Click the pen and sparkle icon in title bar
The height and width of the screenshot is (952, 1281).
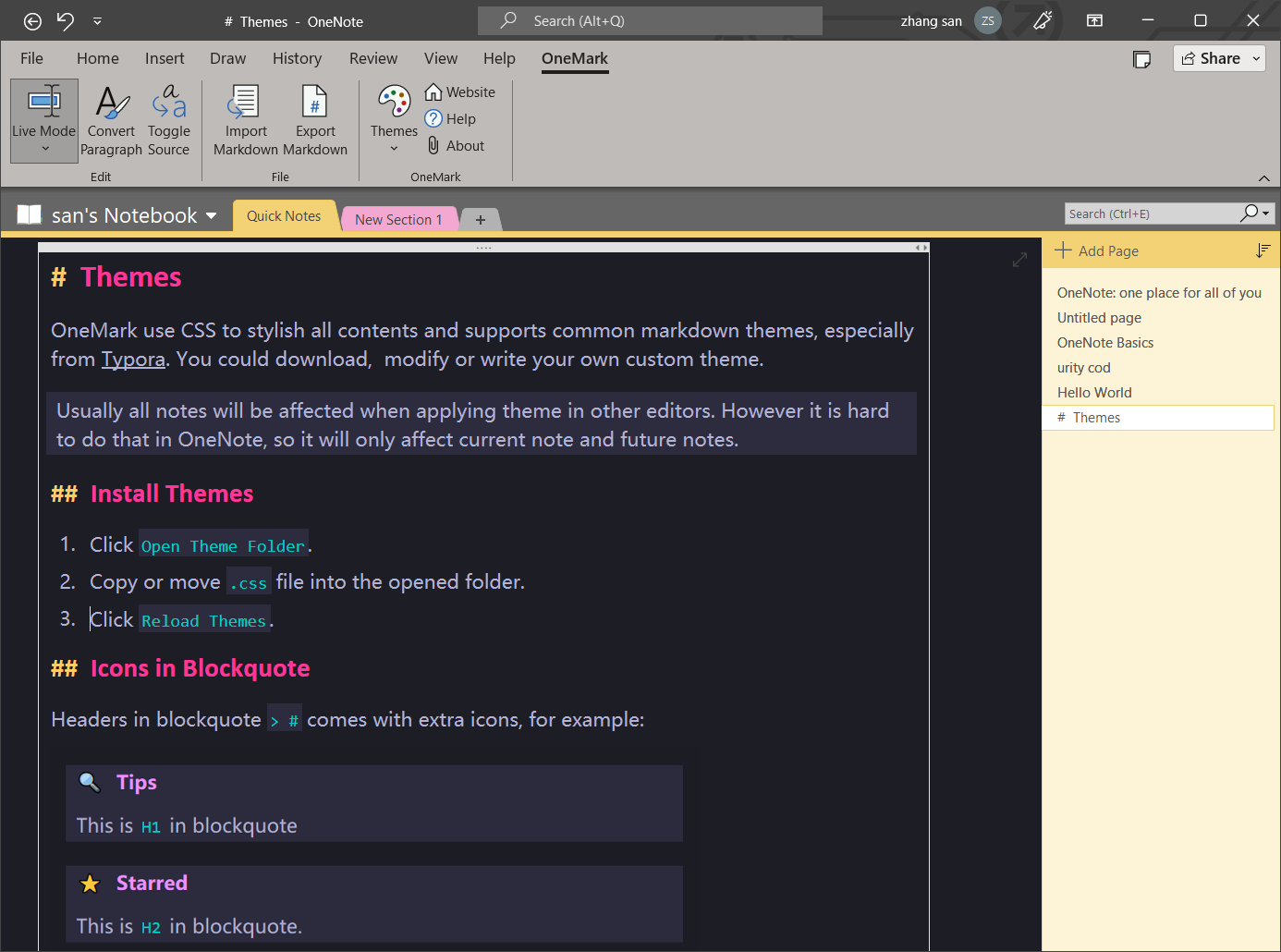(x=1043, y=20)
